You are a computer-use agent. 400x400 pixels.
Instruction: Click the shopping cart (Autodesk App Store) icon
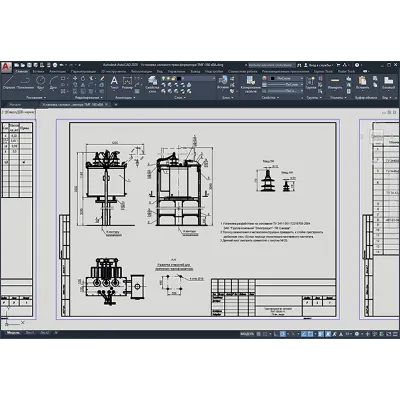(x=339, y=65)
